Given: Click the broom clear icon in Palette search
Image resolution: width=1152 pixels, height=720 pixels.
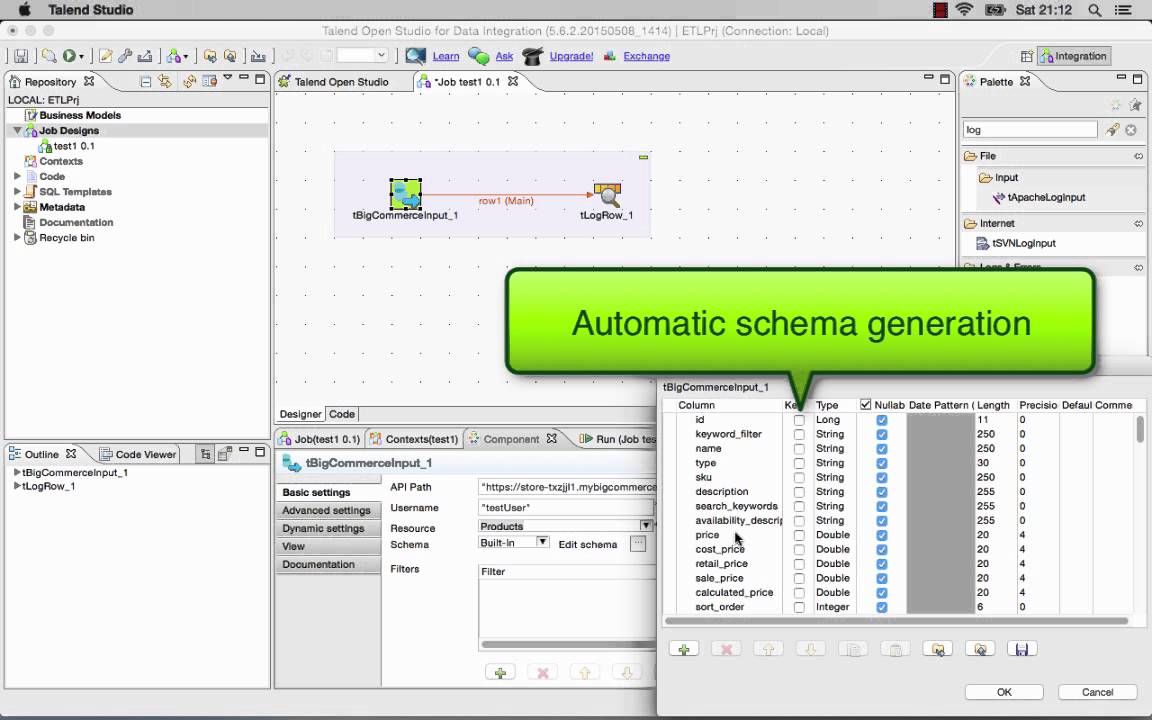Looking at the screenshot, I should [1112, 130].
